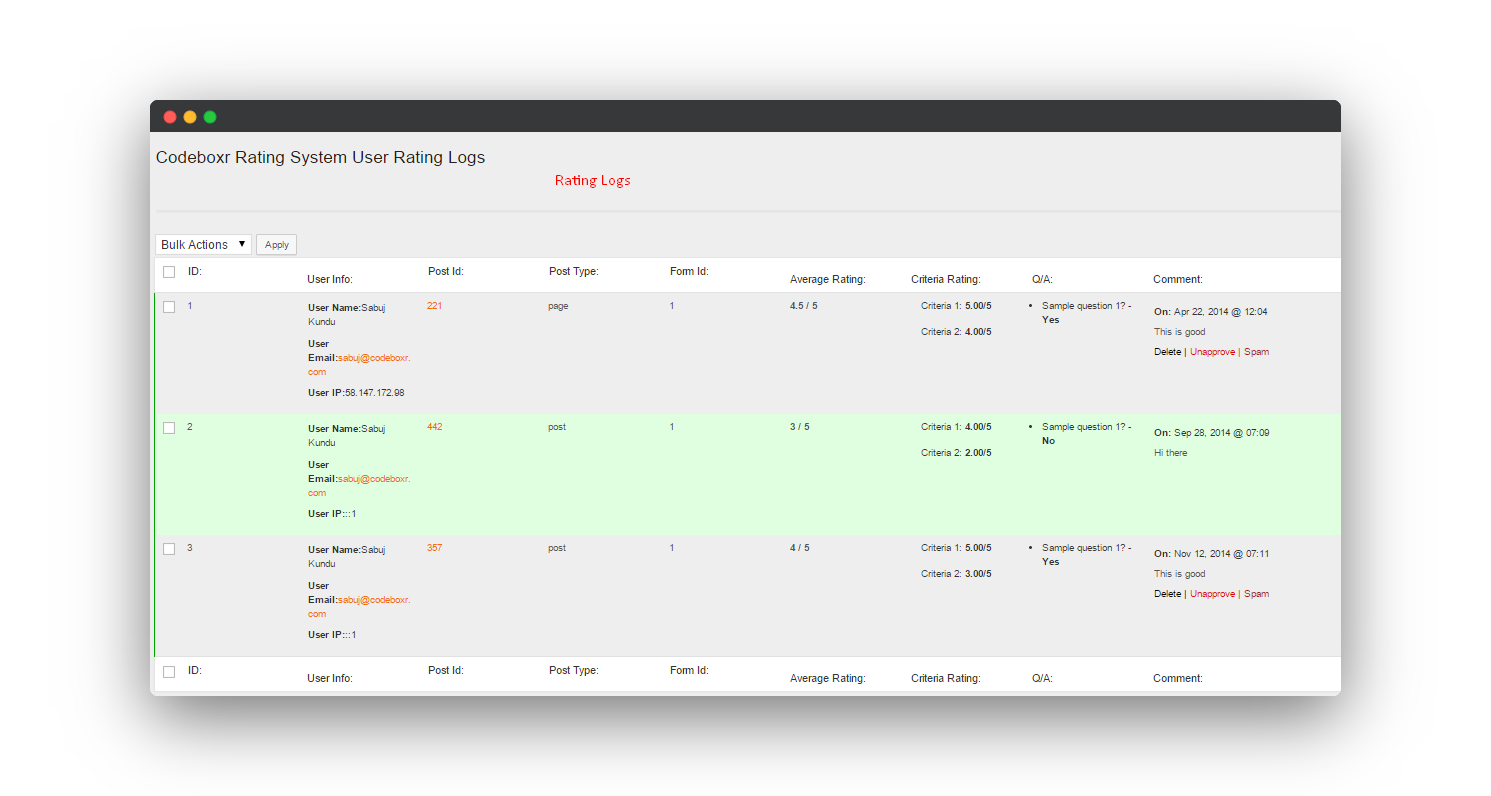The width and height of the screenshot is (1491, 796).
Task: Check the checkbox for rating ID 1
Action: coord(169,307)
